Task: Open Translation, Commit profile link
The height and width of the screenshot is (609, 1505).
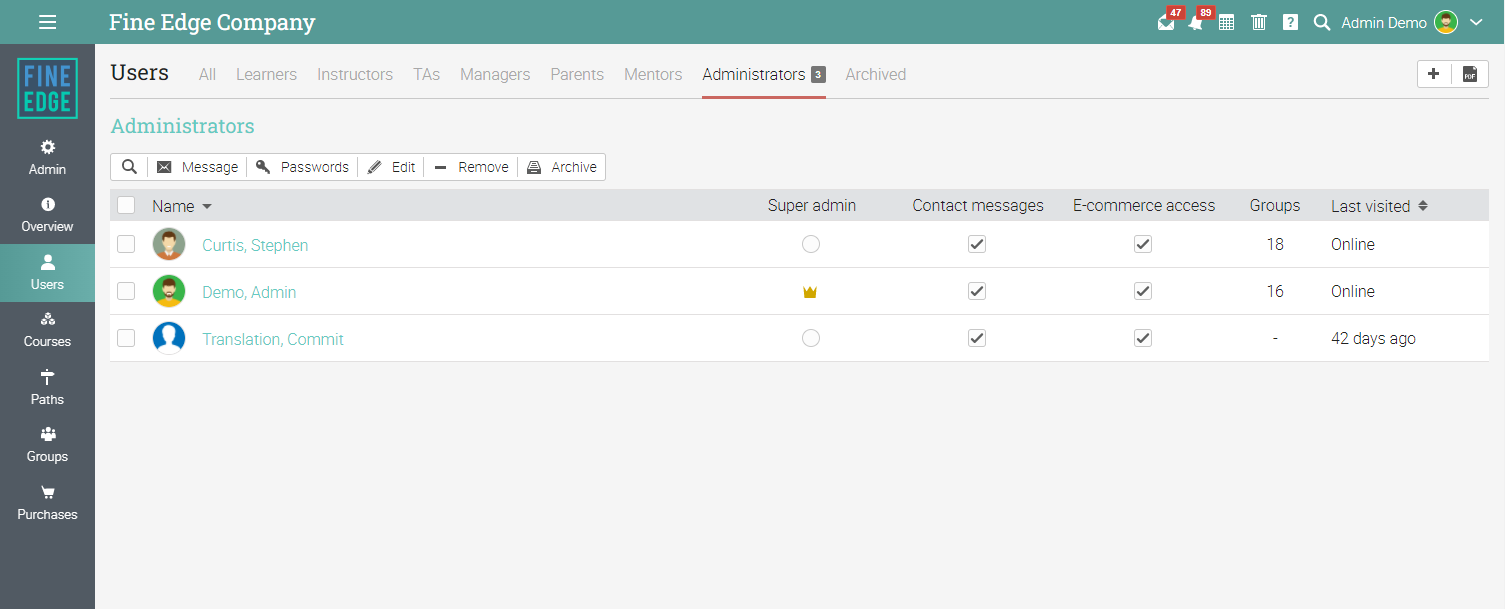Action: click(x=273, y=339)
